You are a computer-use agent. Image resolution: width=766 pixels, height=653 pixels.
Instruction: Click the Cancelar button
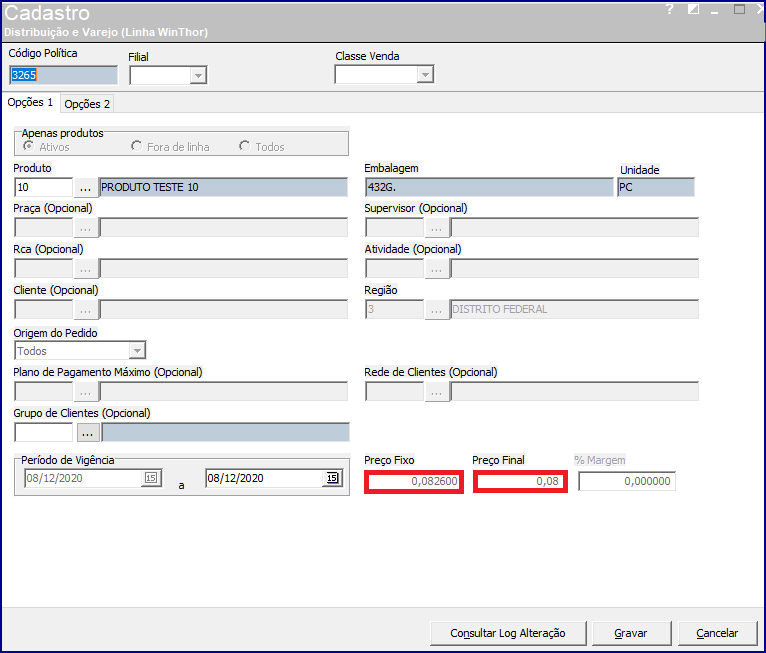pos(717,633)
